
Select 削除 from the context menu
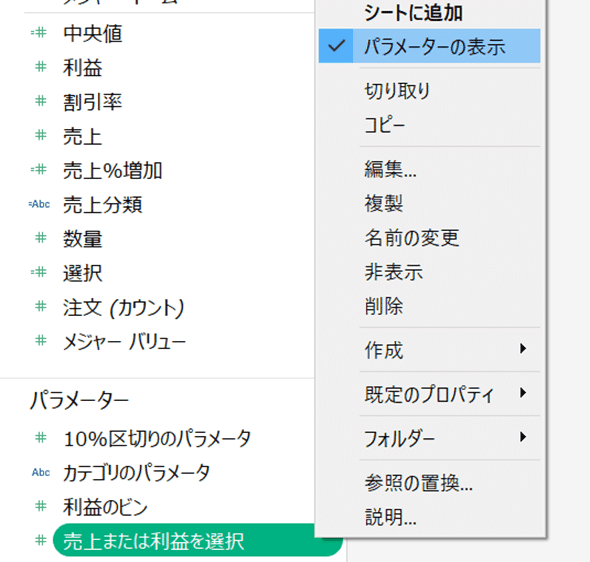[383, 306]
